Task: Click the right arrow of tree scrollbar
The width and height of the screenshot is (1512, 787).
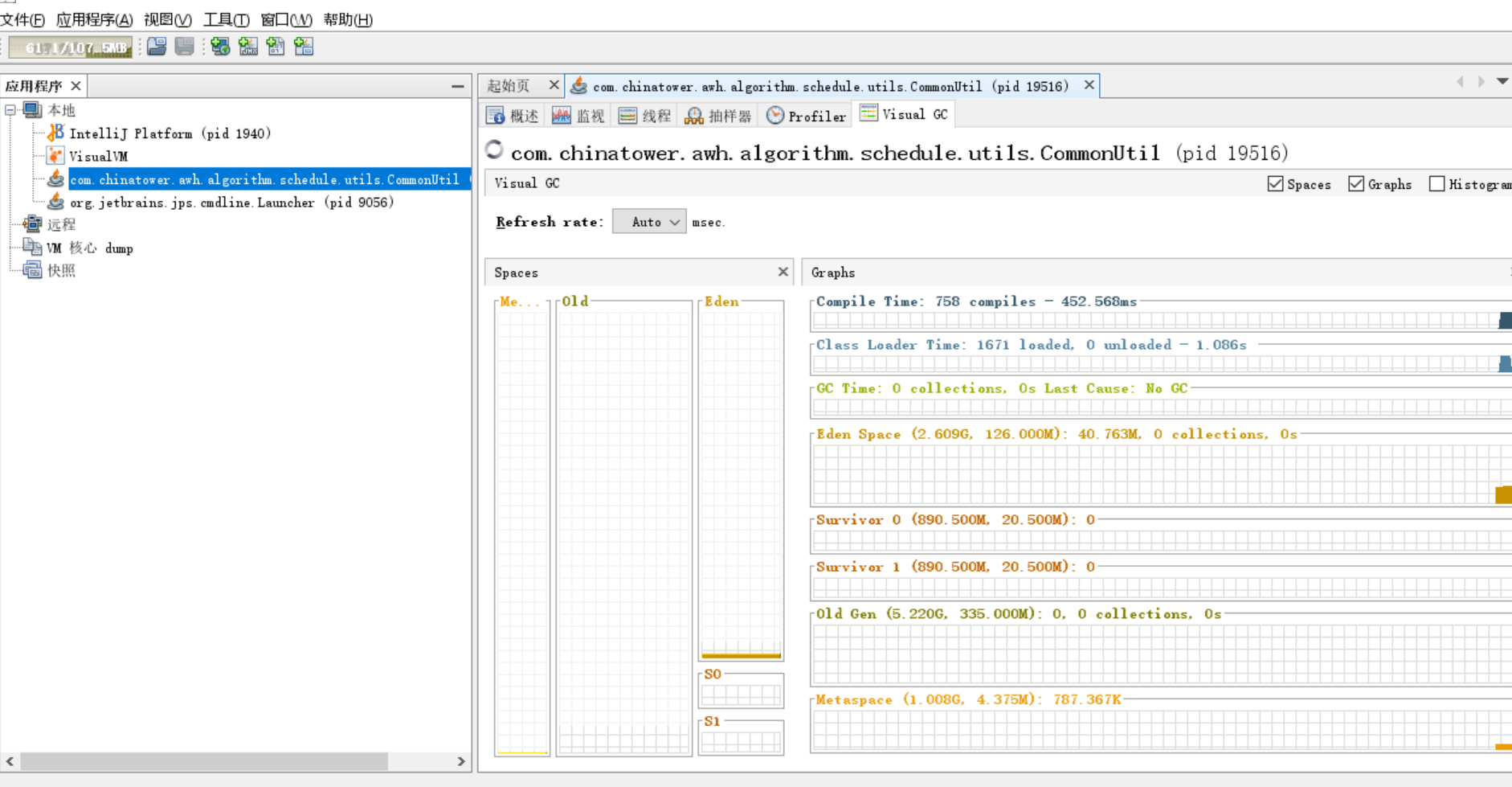Action: tap(461, 761)
